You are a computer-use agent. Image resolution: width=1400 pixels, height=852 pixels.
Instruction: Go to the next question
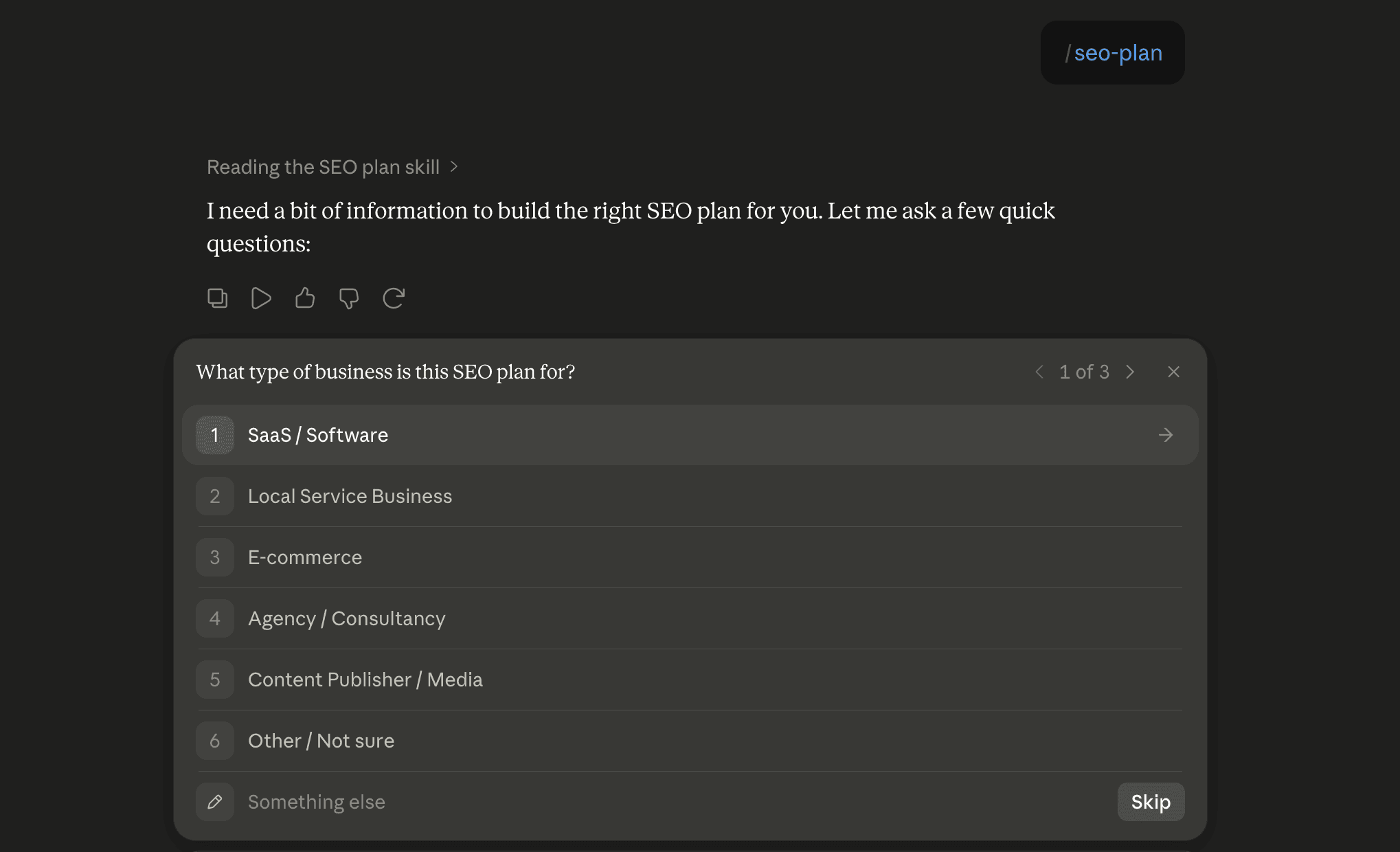[x=1130, y=372]
